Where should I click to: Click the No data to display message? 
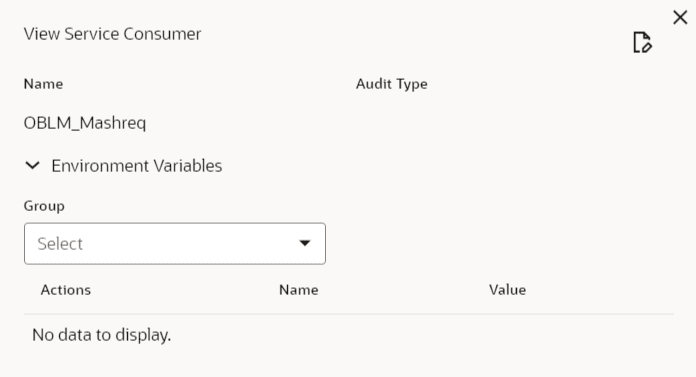(x=102, y=335)
